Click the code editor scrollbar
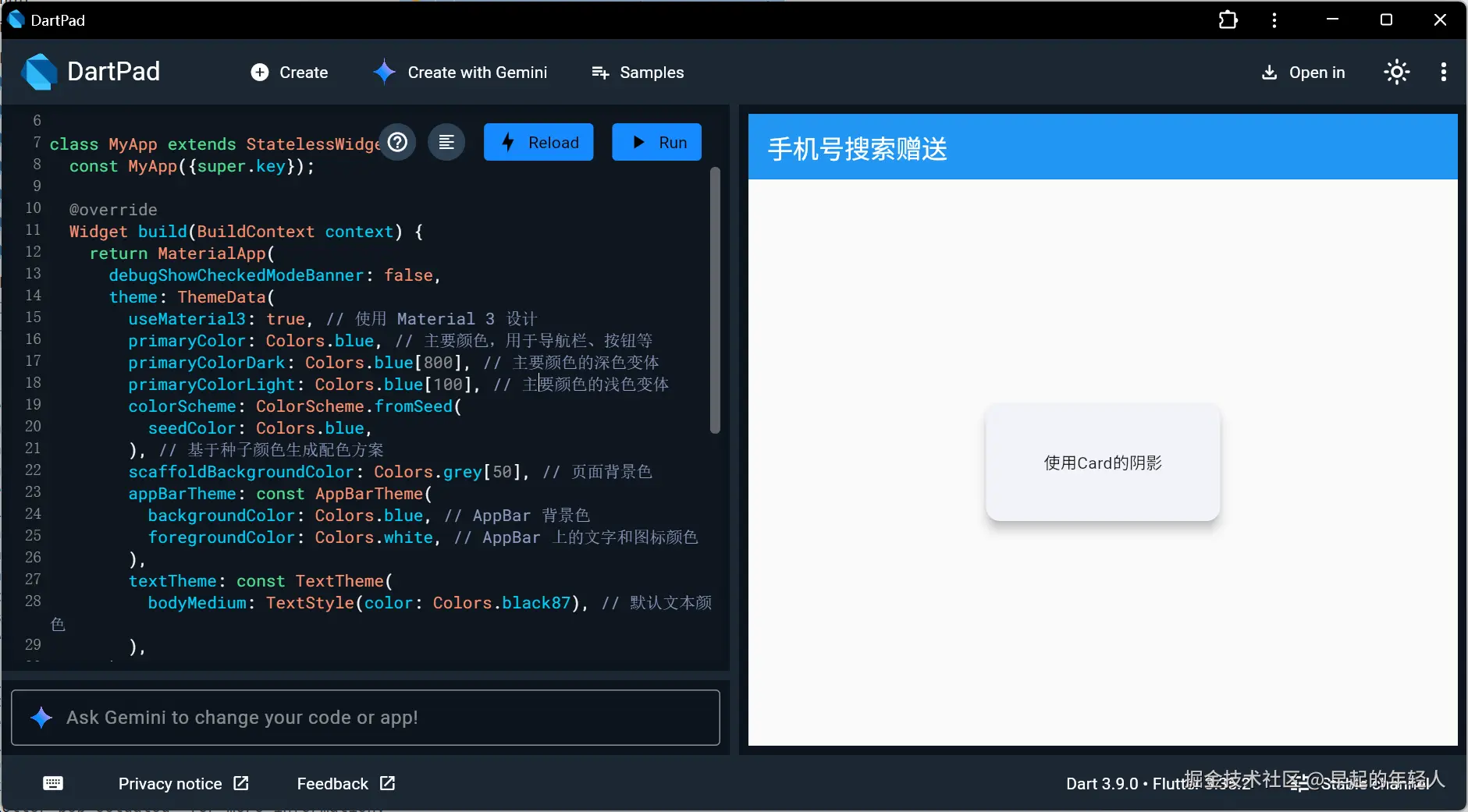This screenshot has height=812, width=1468. 714,300
